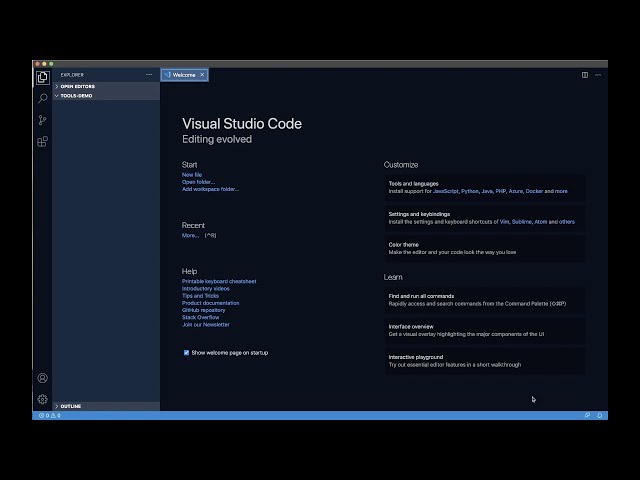Install Azure support link

[x=516, y=191]
